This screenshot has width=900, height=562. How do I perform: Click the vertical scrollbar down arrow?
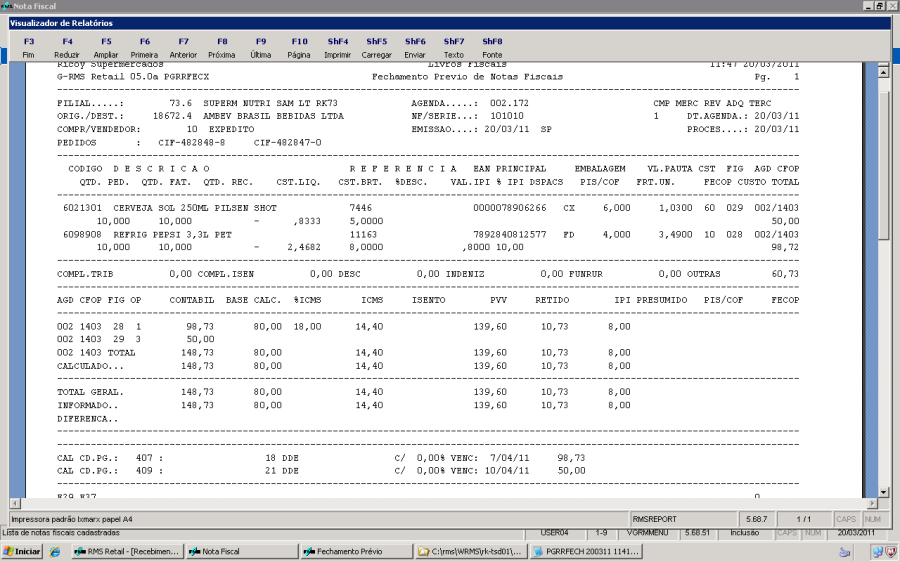coord(883,492)
